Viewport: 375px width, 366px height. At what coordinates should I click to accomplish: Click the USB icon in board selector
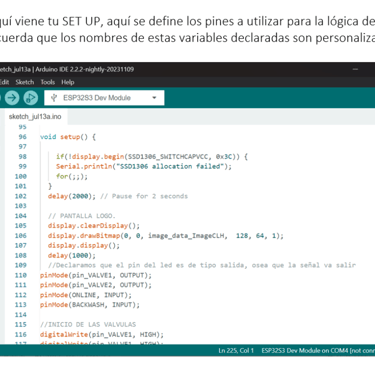(54, 98)
